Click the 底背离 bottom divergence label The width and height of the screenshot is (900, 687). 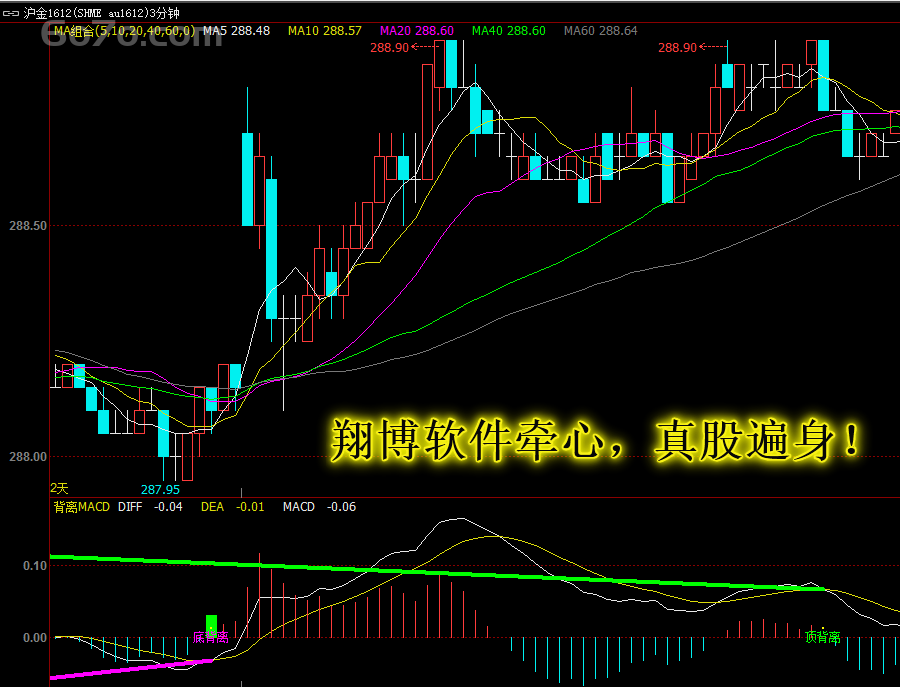[211, 638]
